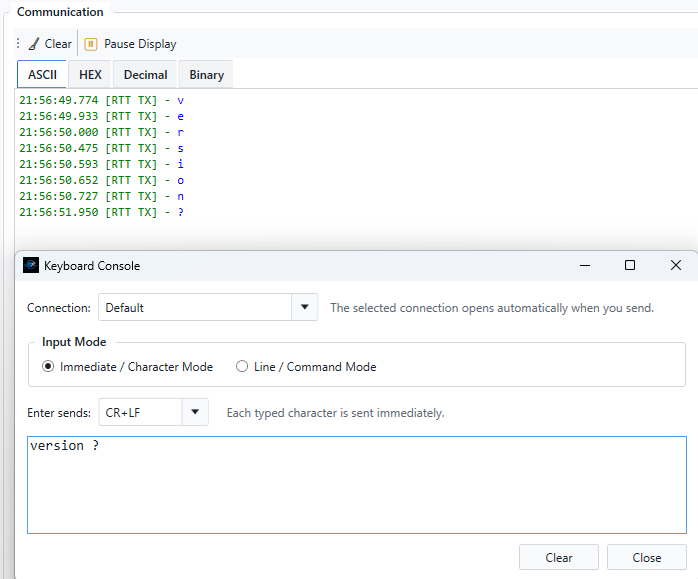Click the Clear brush icon in the Communication toolbar
This screenshot has width=698, height=579.
pyautogui.click(x=34, y=44)
